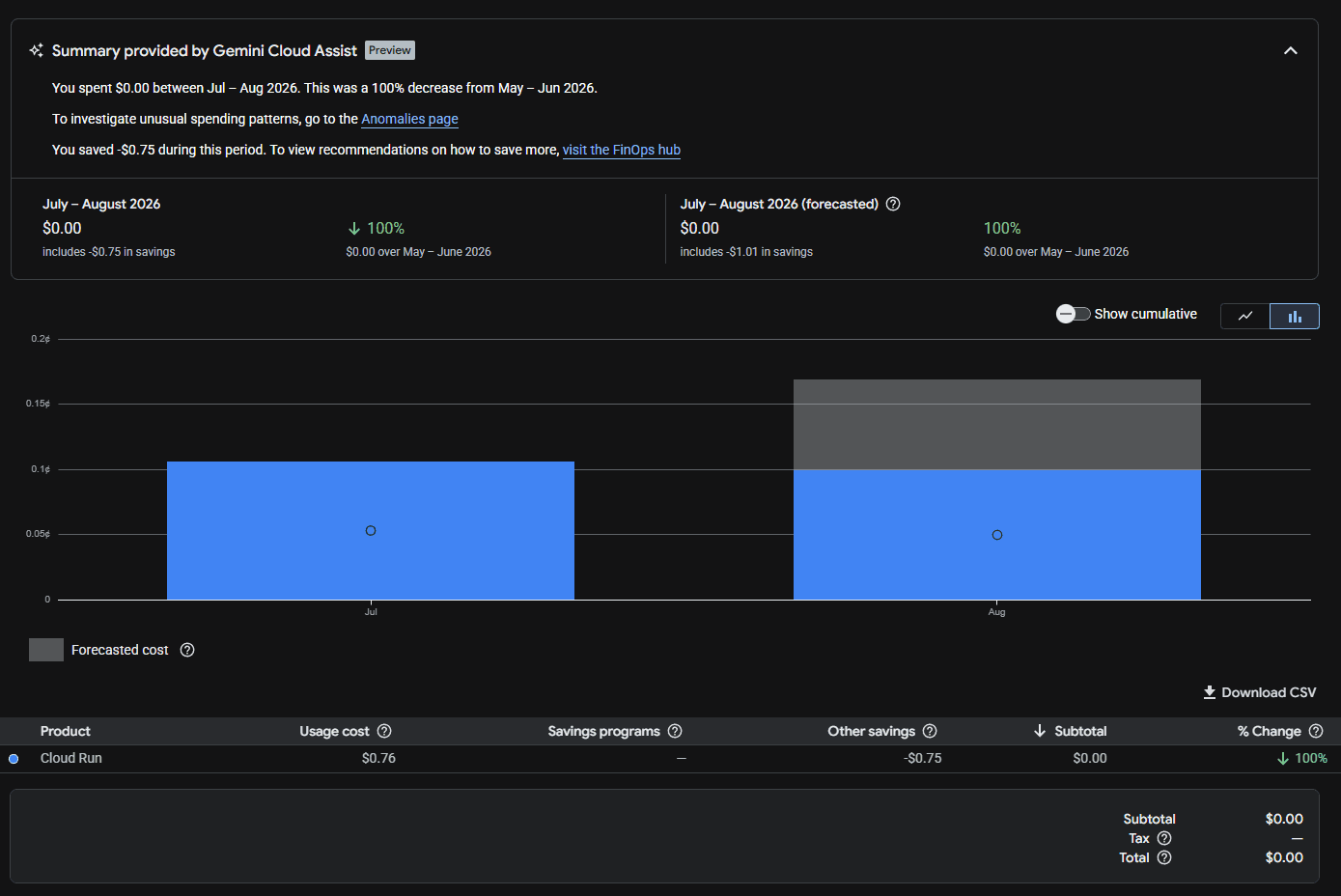Viewport: 1341px width, 896px height.
Task: Click the August blue cost bar
Action: 997,535
